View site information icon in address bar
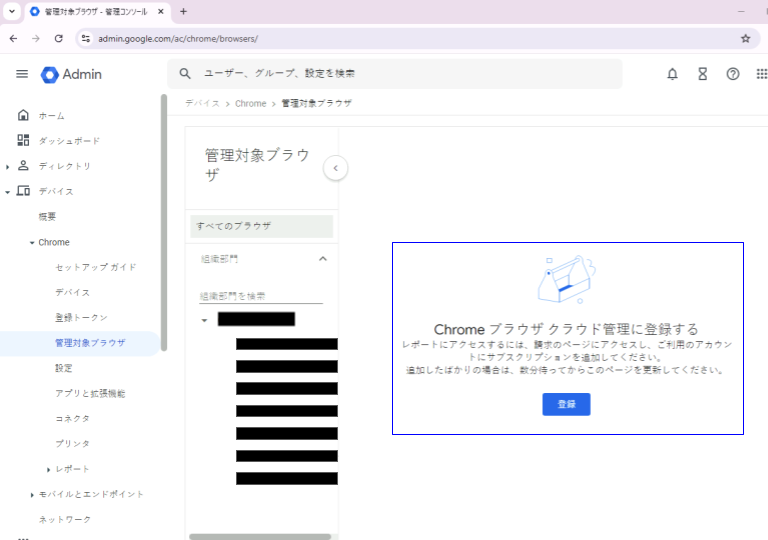Viewport: 768px width, 540px height. coord(86,39)
